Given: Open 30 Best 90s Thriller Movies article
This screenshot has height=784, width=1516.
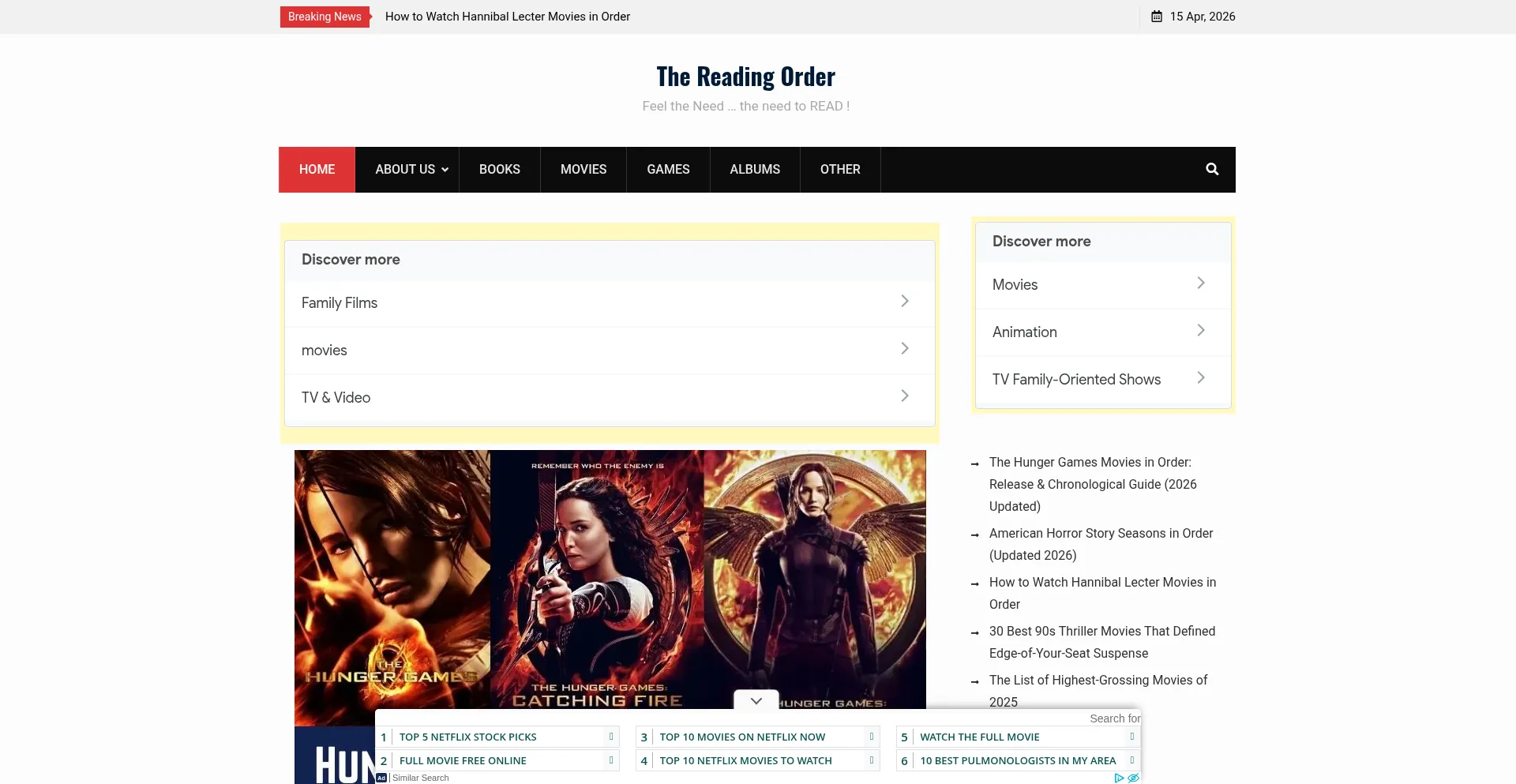Looking at the screenshot, I should 1102,642.
